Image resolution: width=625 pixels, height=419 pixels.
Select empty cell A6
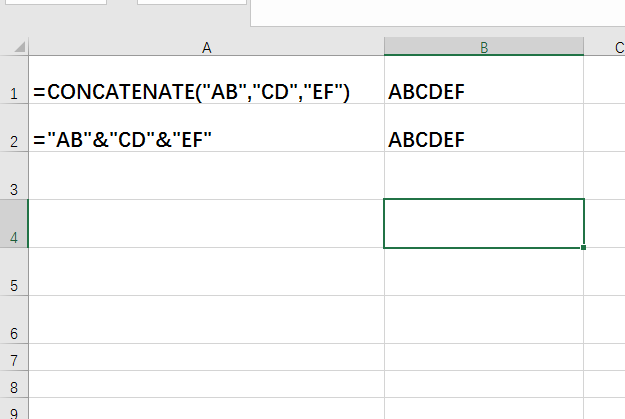point(207,320)
